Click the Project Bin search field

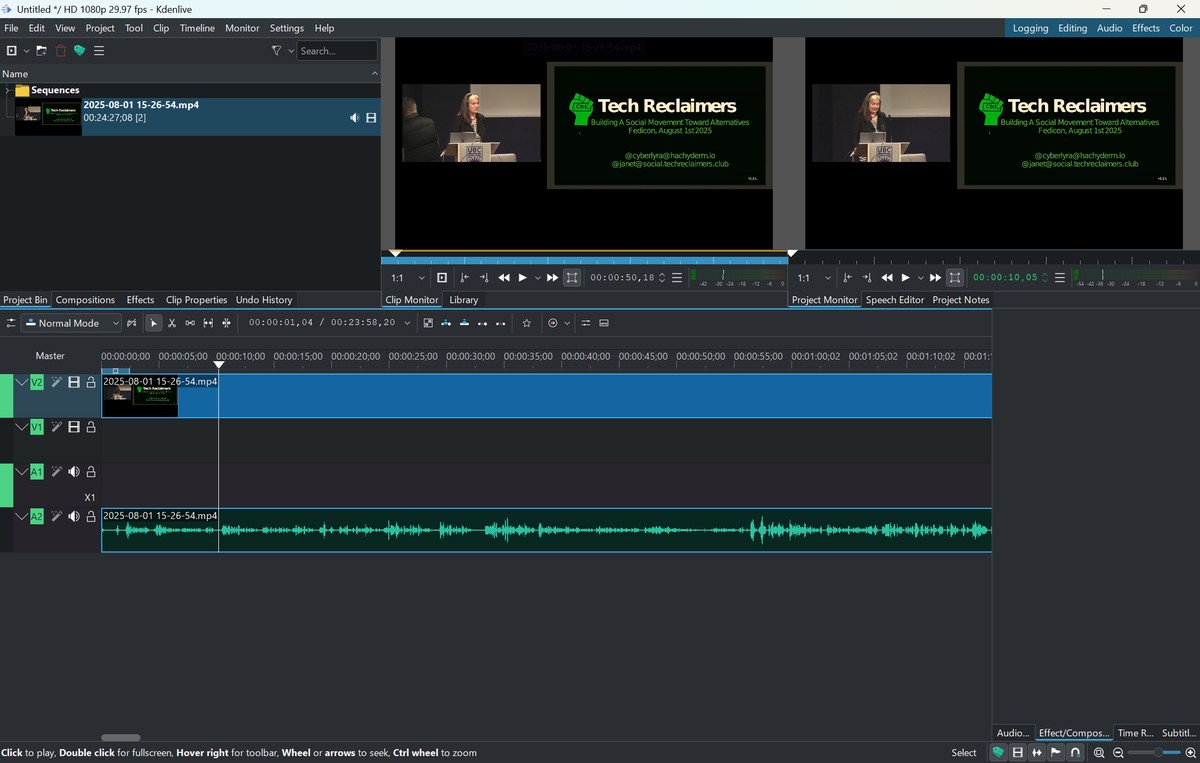click(x=336, y=51)
